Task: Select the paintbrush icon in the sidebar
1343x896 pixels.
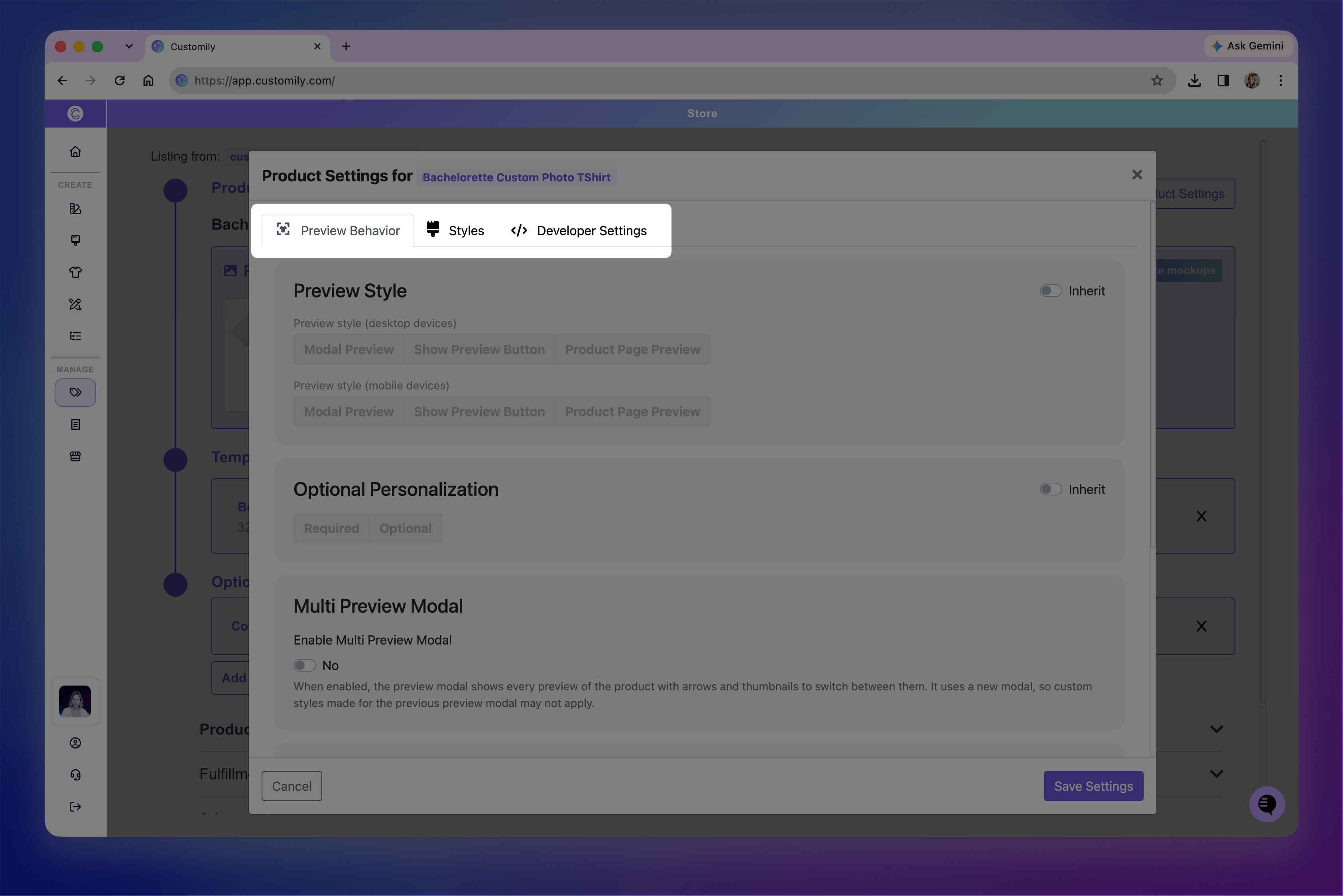Action: click(75, 240)
